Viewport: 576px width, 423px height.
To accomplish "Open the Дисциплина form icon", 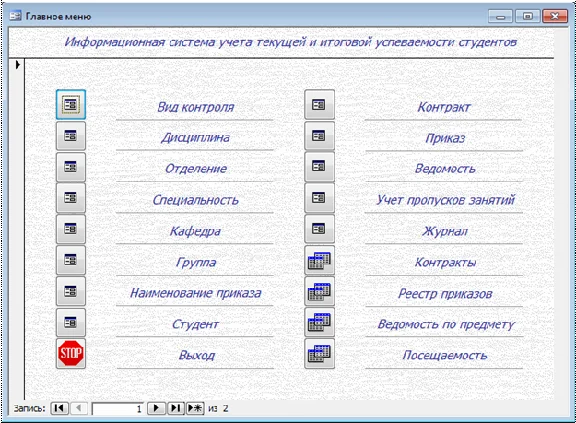I will click(71, 136).
